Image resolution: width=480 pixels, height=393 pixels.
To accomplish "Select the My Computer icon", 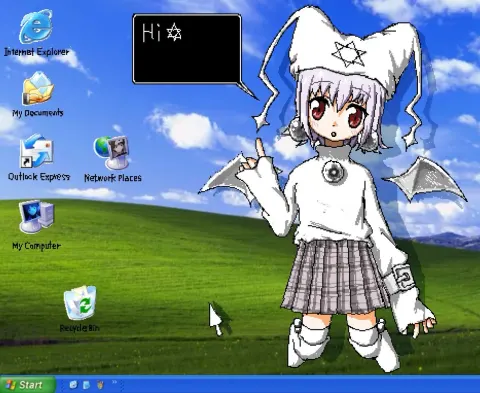I will [36, 217].
